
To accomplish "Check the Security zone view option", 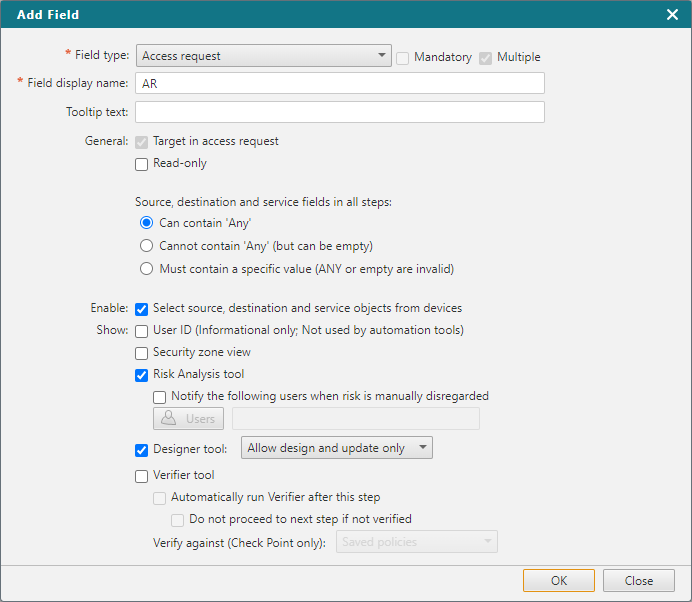I will click(142, 353).
